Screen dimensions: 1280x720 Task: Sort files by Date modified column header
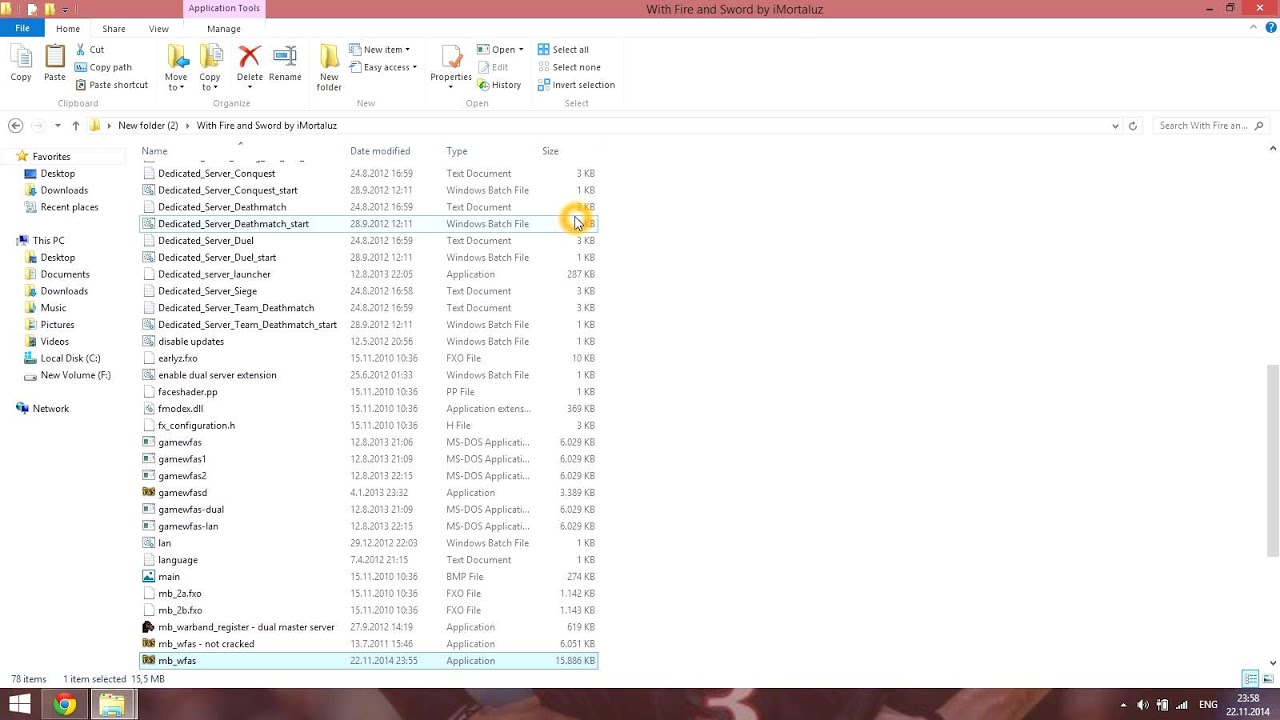tap(380, 151)
